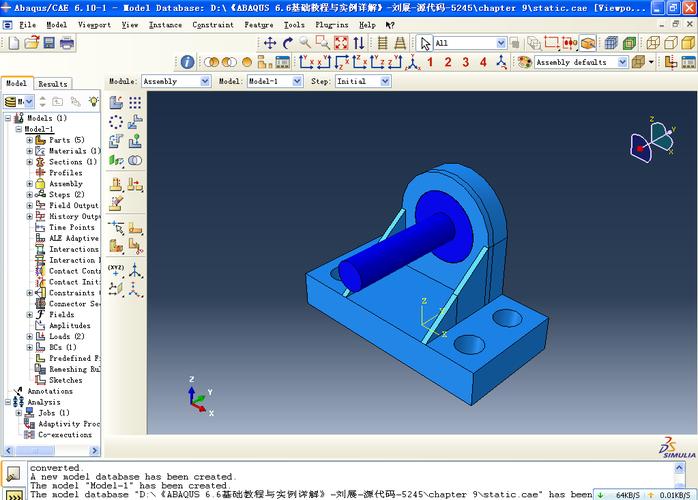The image size is (698, 500).
Task: Open the Module dropdown showing Assembly
Action: click(x=176, y=81)
